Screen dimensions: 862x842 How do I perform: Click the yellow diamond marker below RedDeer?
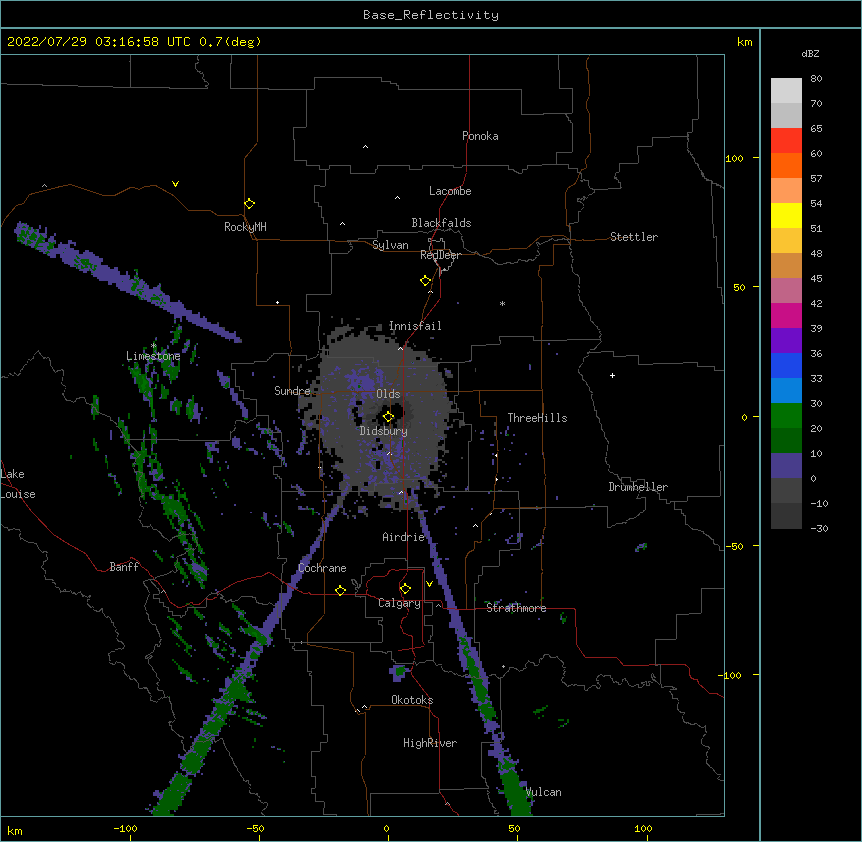425,281
